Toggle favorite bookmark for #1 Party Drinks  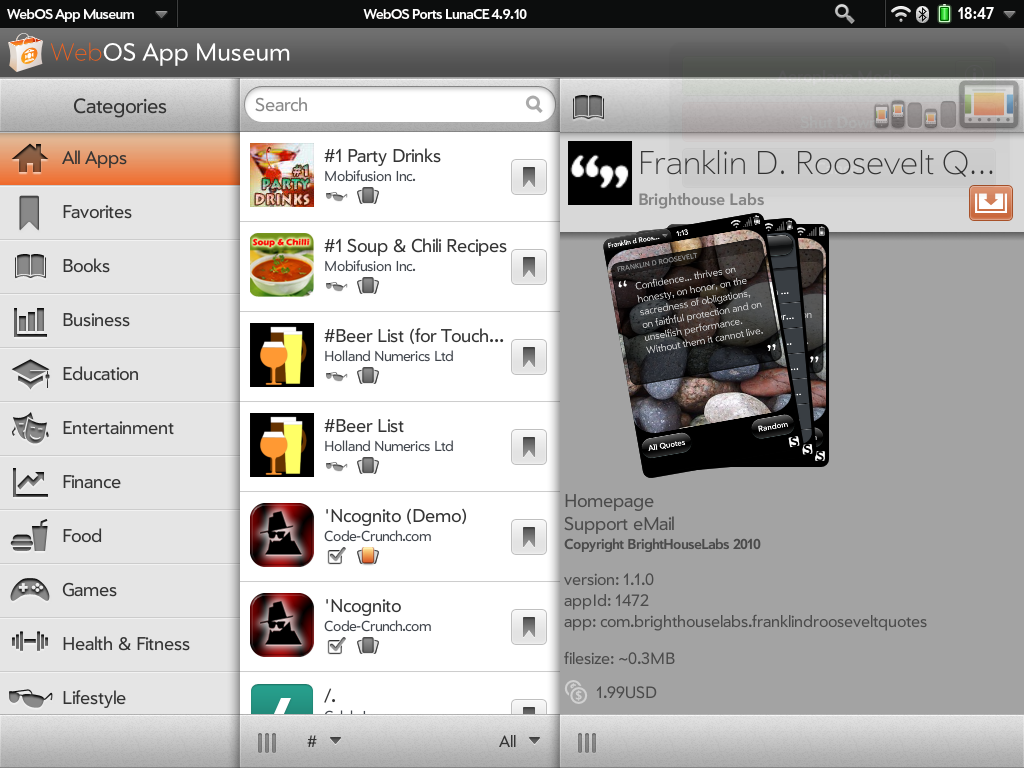coord(529,177)
